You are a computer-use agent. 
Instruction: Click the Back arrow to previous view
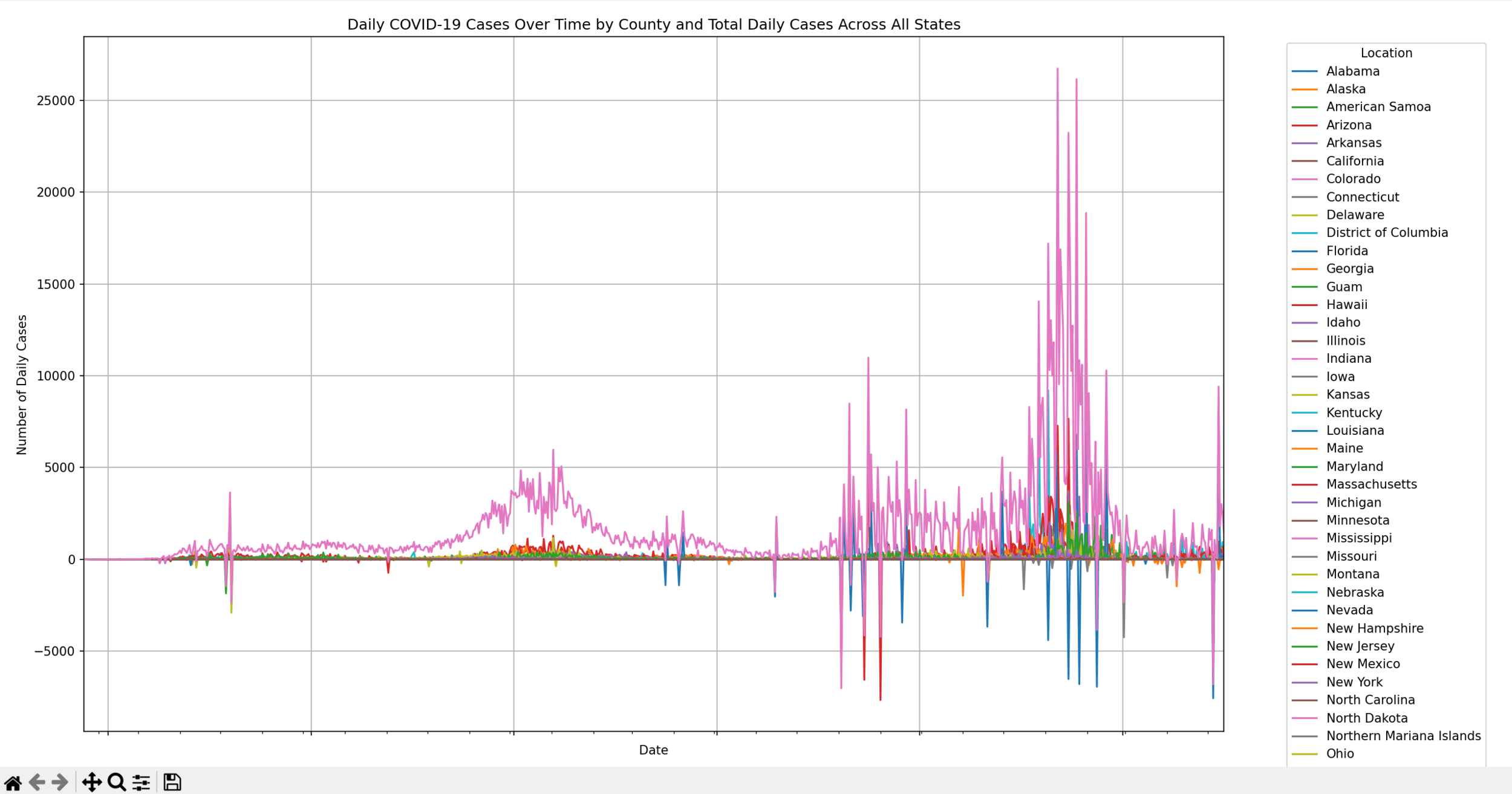coord(37,783)
